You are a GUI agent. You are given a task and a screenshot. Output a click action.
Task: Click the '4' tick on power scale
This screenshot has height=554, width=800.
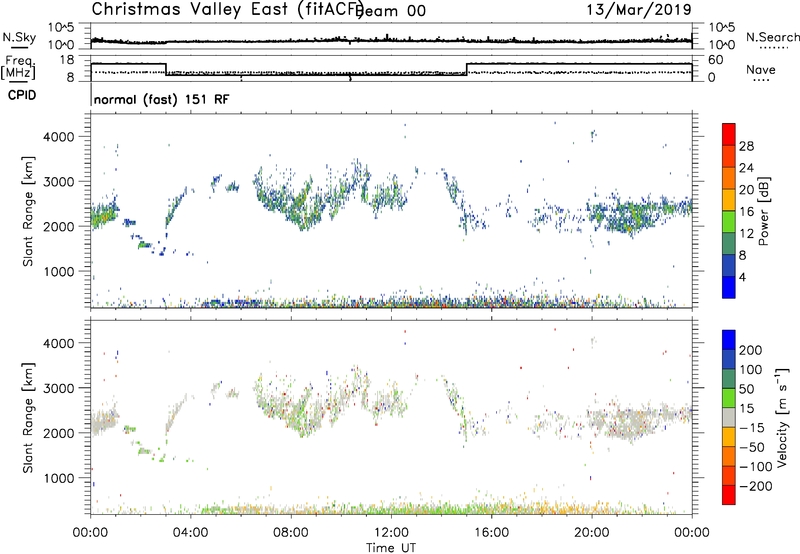point(742,277)
